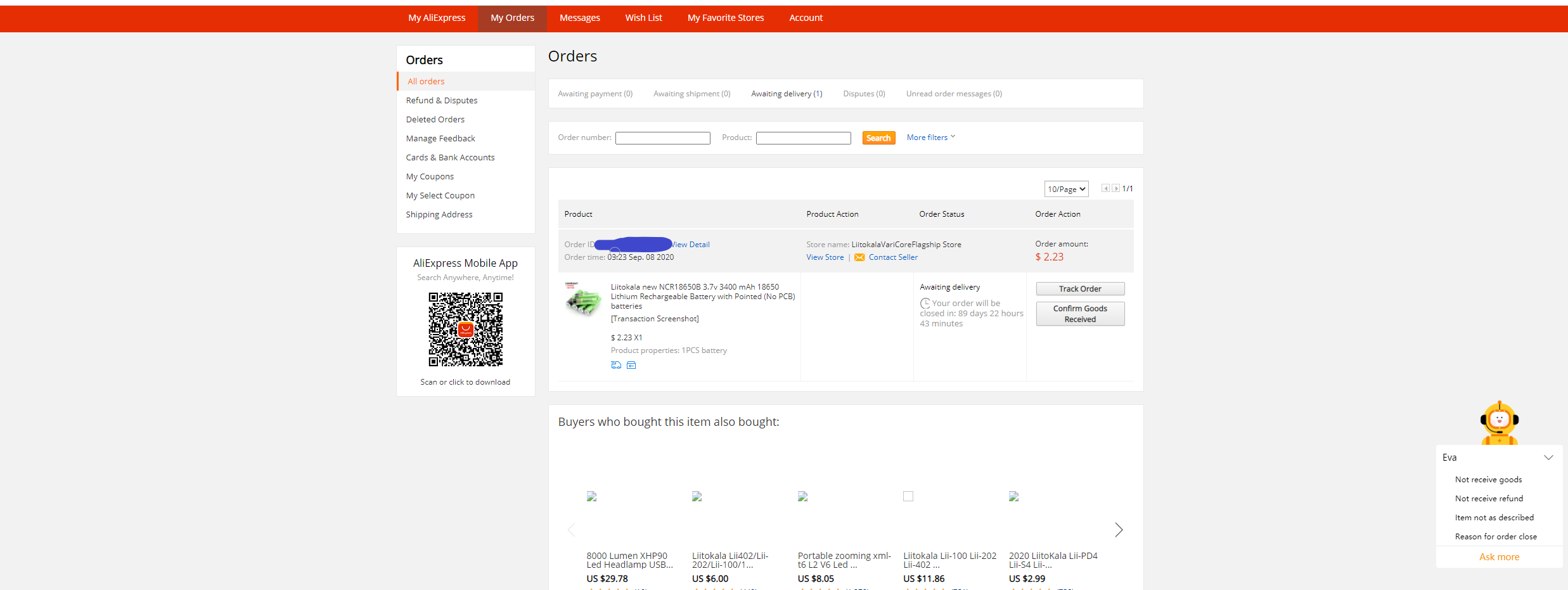Switch to Awaiting delivery (1) tab
This screenshot has width=1568, height=590.
(787, 94)
